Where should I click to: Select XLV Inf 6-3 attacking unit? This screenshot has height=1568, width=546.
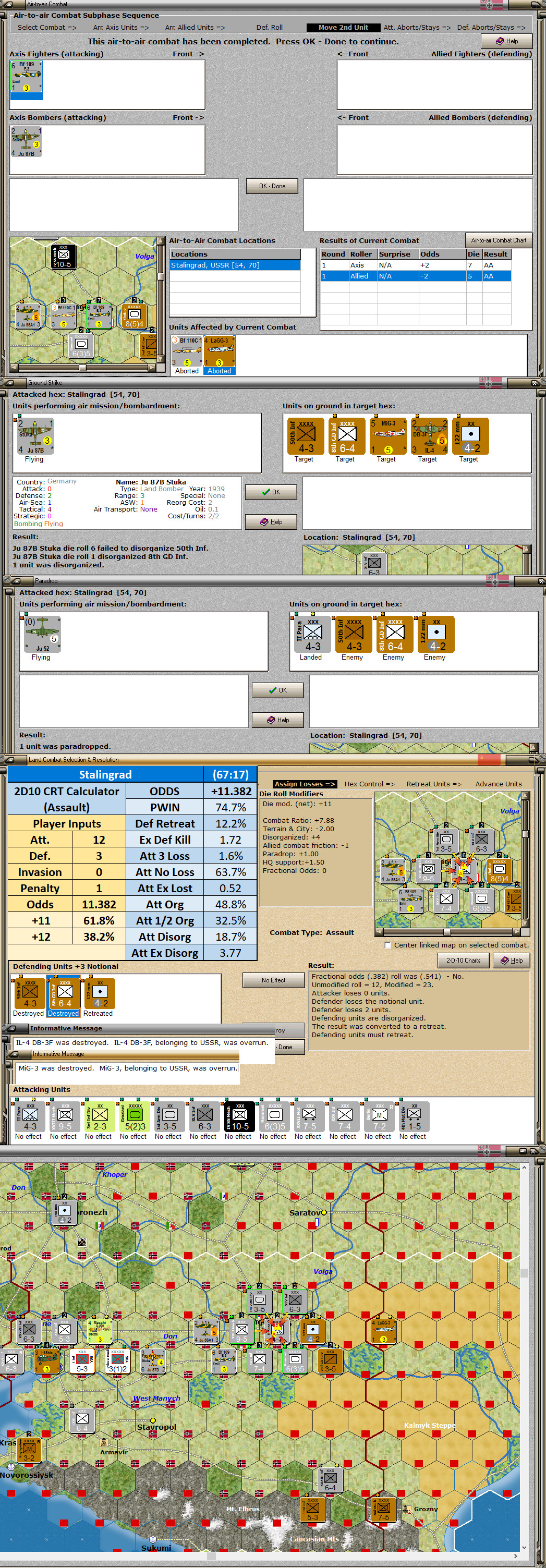[x=204, y=1117]
